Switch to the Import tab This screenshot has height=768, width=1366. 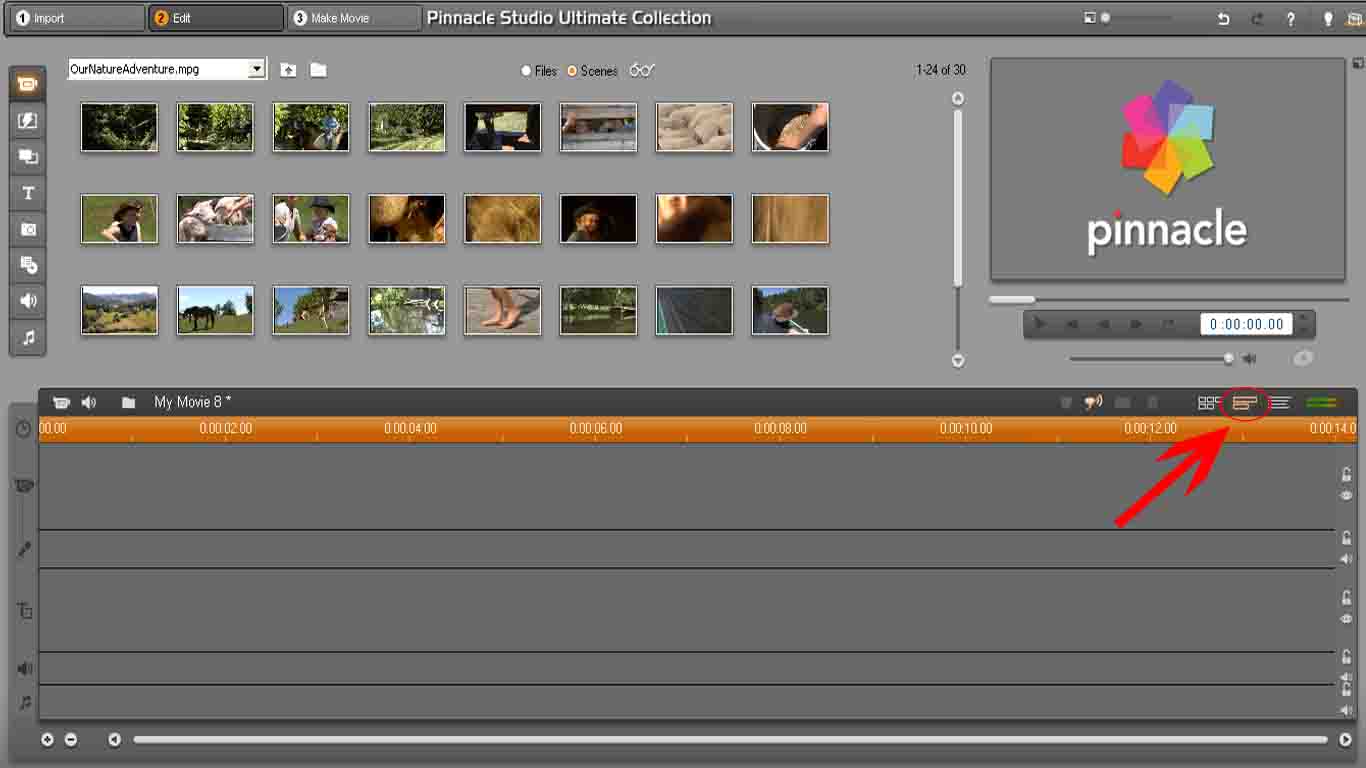pos(78,18)
